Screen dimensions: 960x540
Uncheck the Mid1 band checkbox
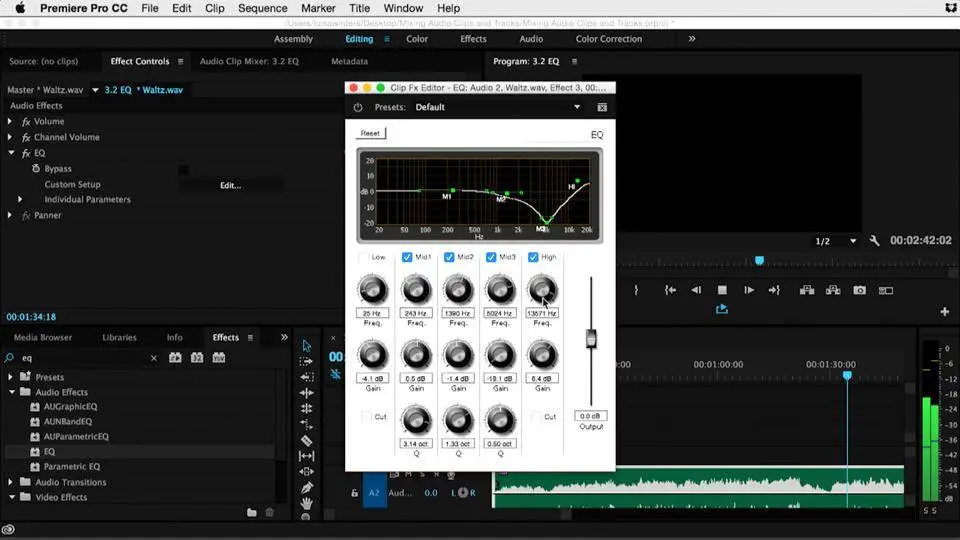pyautogui.click(x=407, y=257)
